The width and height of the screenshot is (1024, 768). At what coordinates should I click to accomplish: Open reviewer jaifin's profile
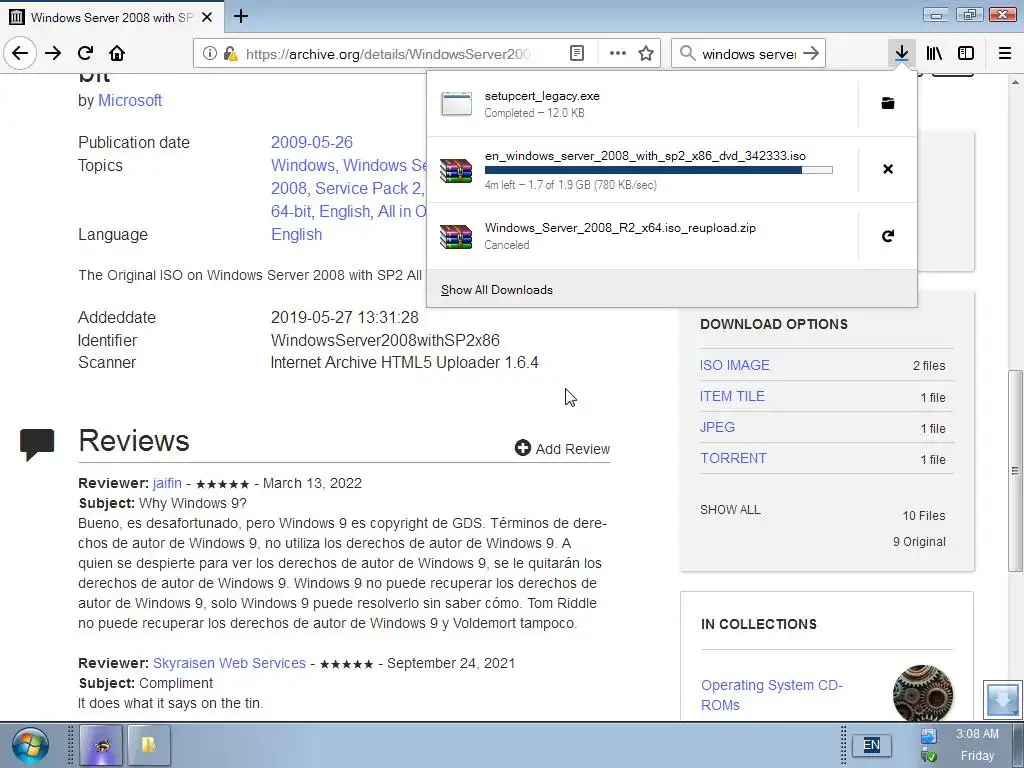coord(167,483)
